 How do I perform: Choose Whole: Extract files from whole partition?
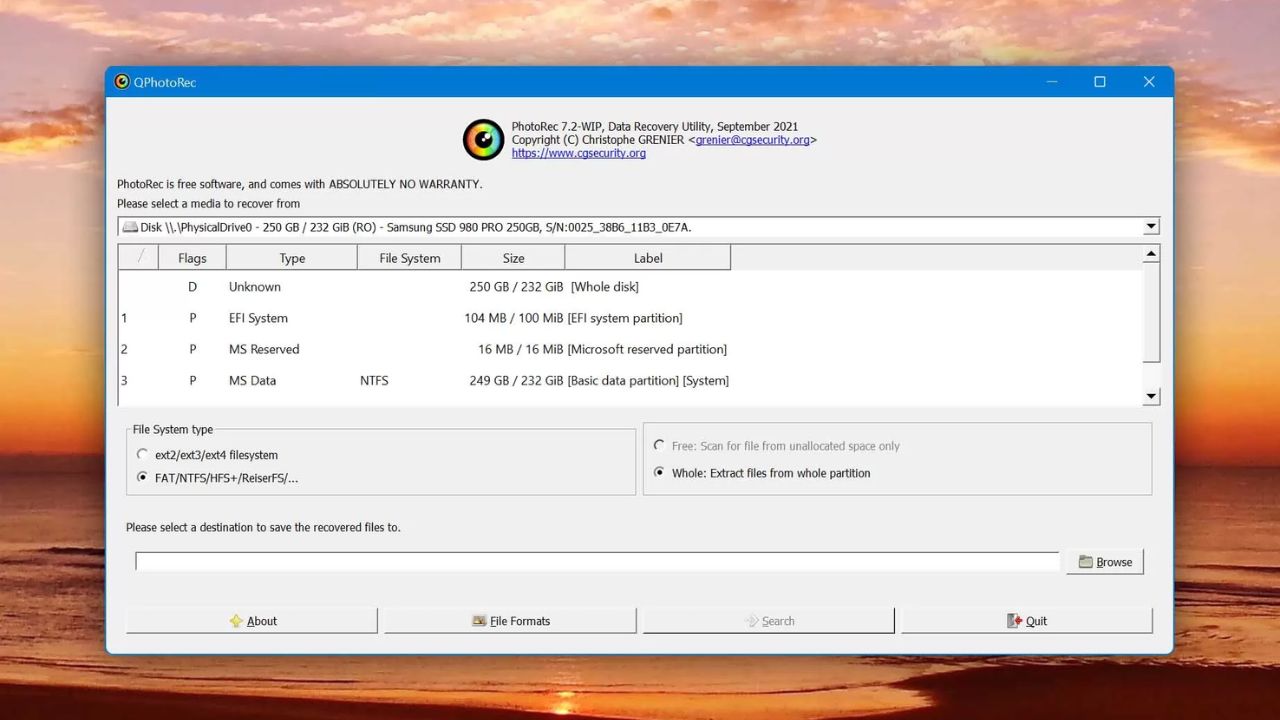tap(659, 472)
